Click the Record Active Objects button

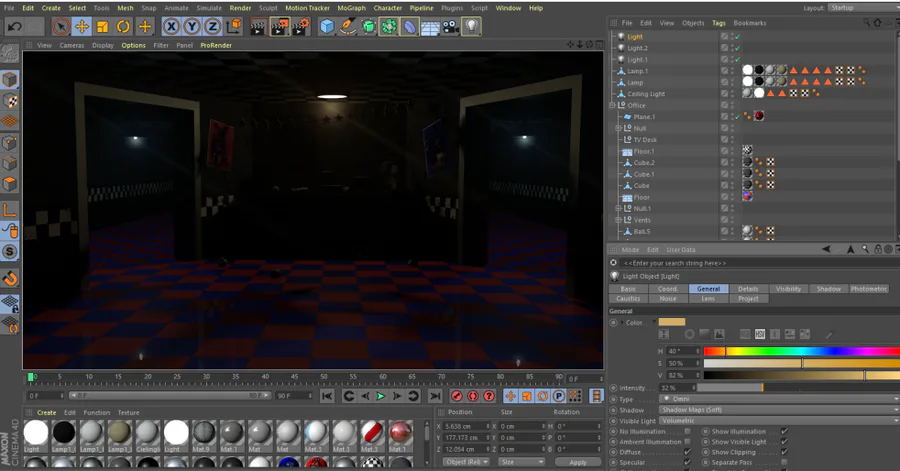[x=457, y=396]
